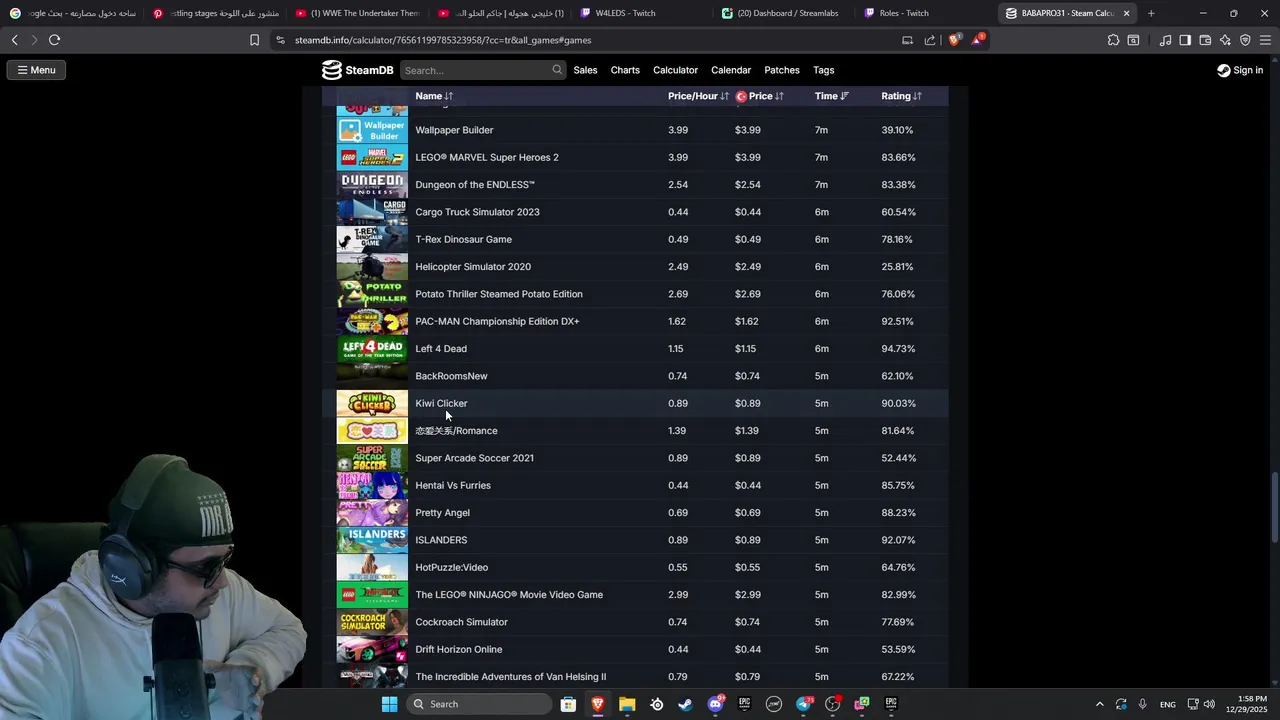Open the Kiwi Clicker game link

441,403
